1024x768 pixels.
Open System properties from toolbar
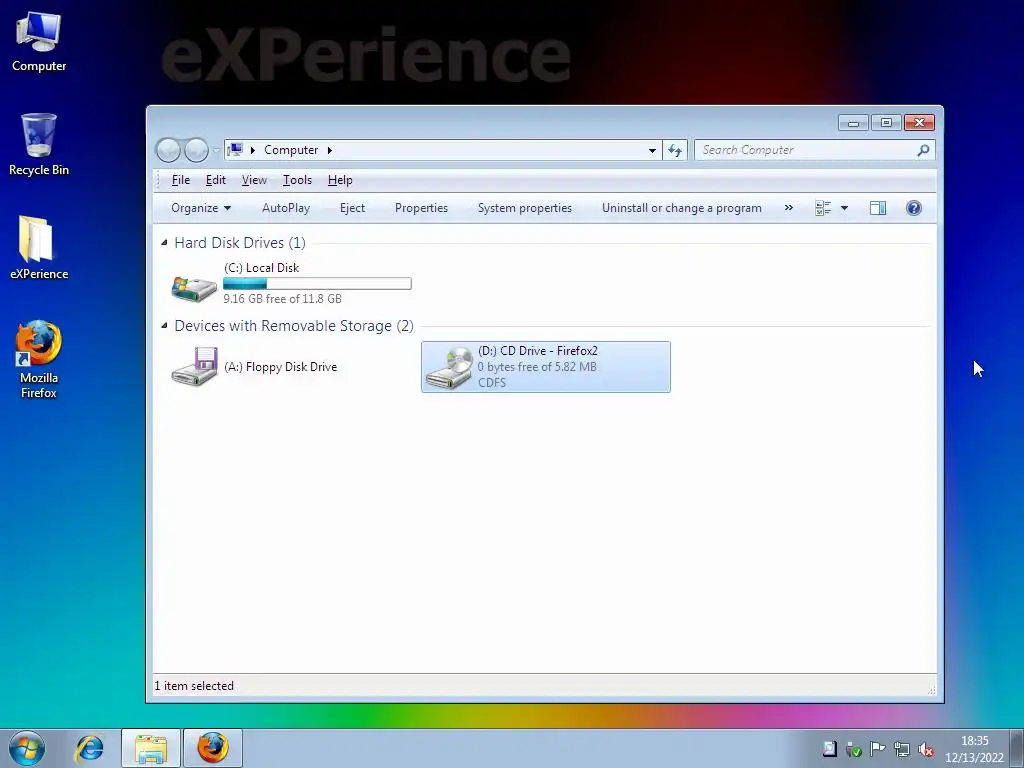click(524, 208)
